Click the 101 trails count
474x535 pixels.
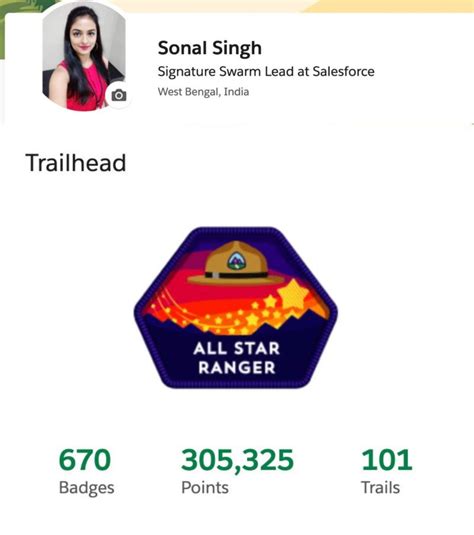[x=387, y=460]
